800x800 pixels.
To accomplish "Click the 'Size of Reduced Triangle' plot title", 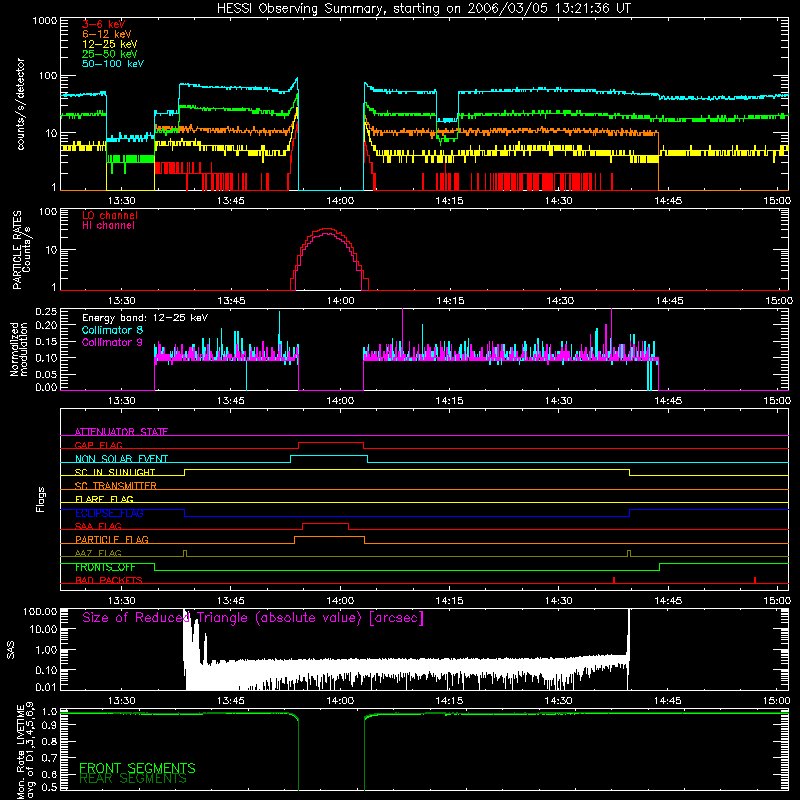I will (x=253, y=618).
